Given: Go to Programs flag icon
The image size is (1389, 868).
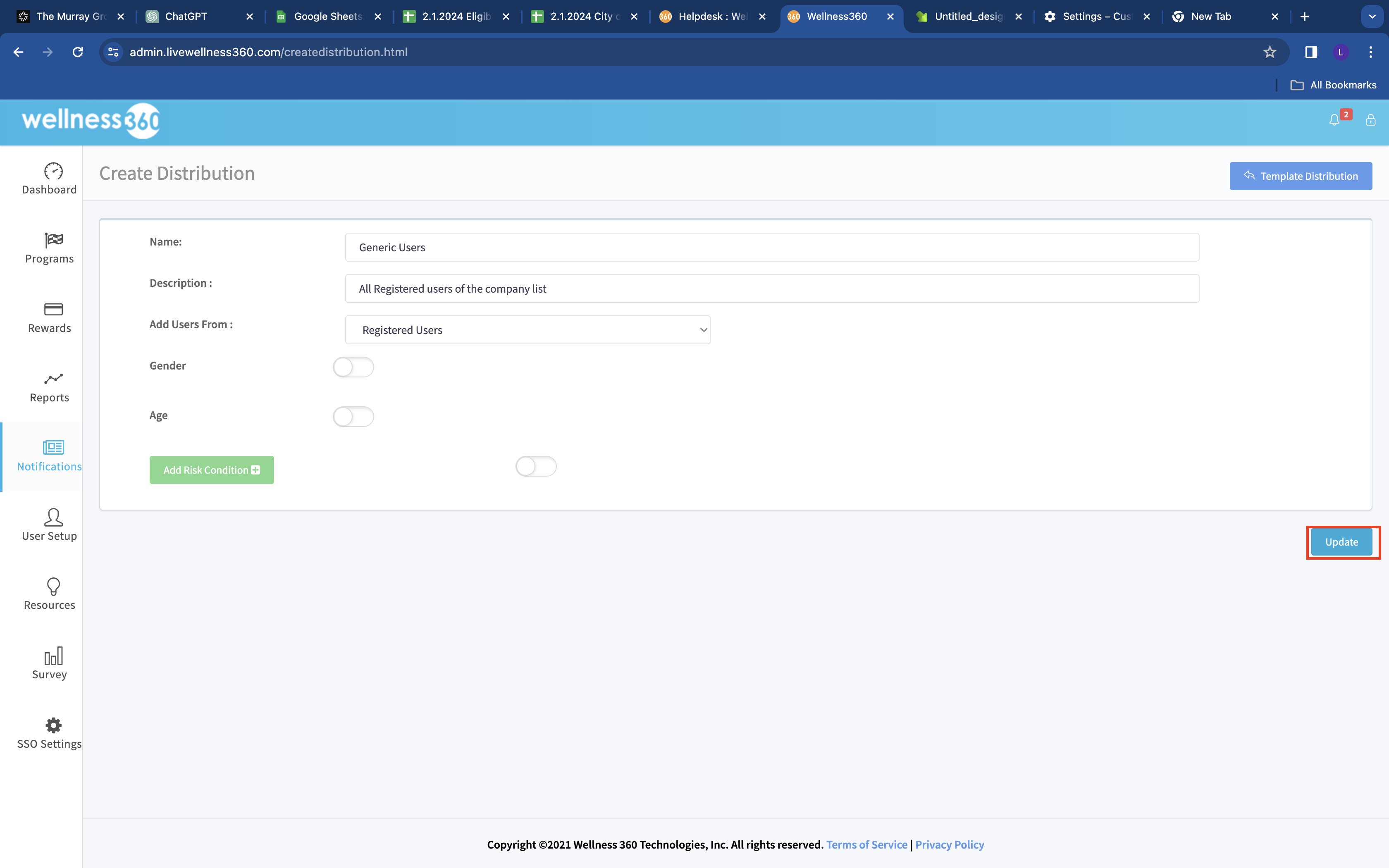Looking at the screenshot, I should [x=53, y=240].
